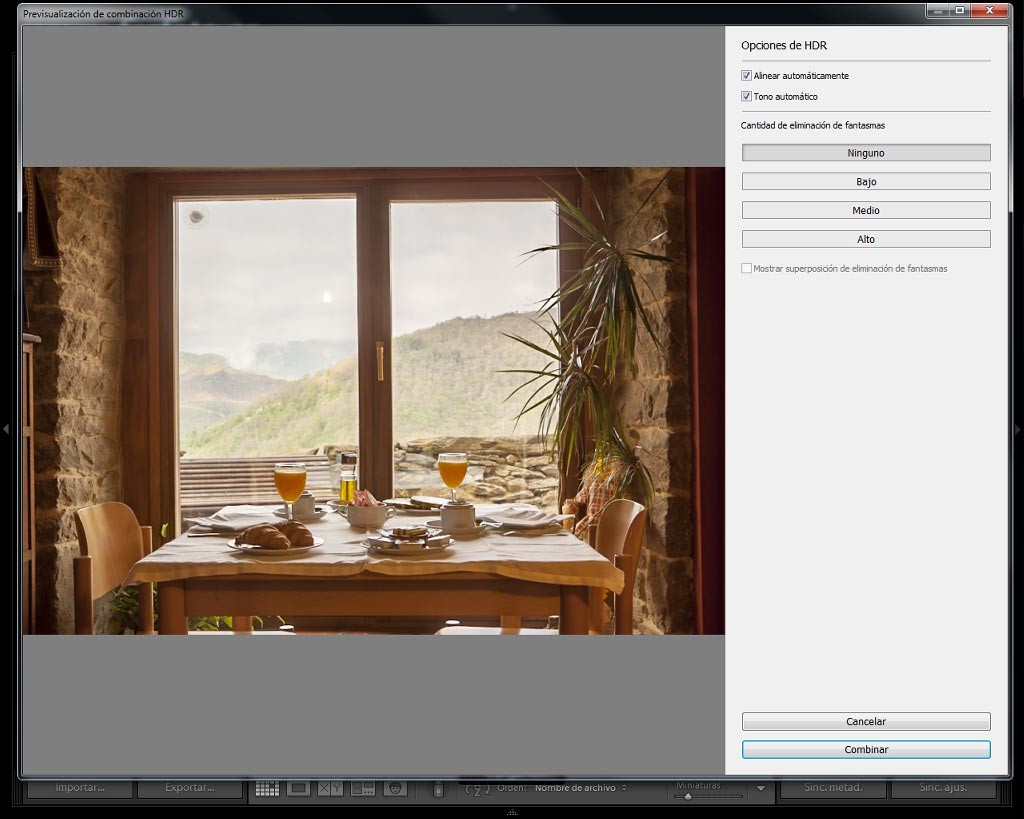This screenshot has width=1024, height=819.
Task: Switch to grid view icon in Lightroom
Action: (x=267, y=788)
